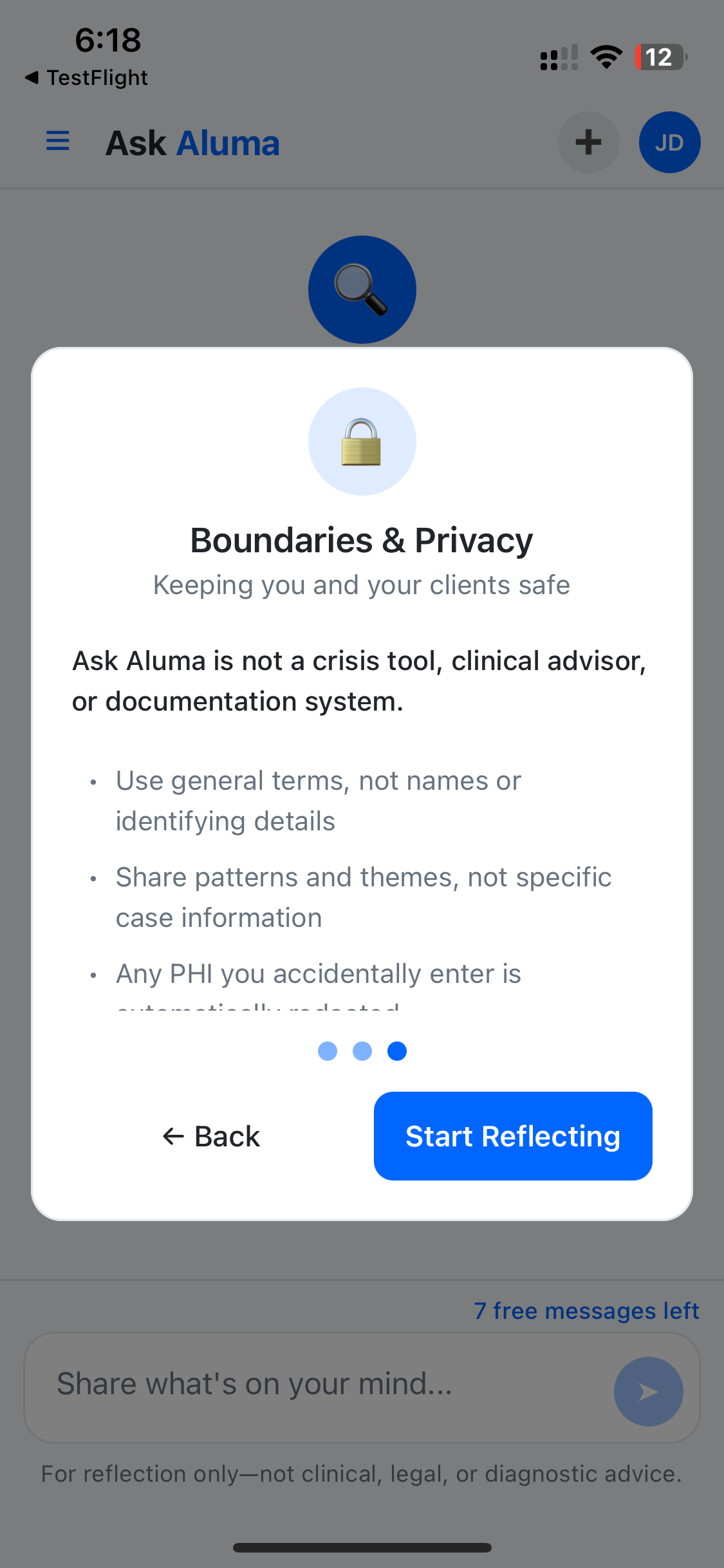The width and height of the screenshot is (724, 1568).
Task: Tap the 7 free messages left link
Action: pos(586,1311)
